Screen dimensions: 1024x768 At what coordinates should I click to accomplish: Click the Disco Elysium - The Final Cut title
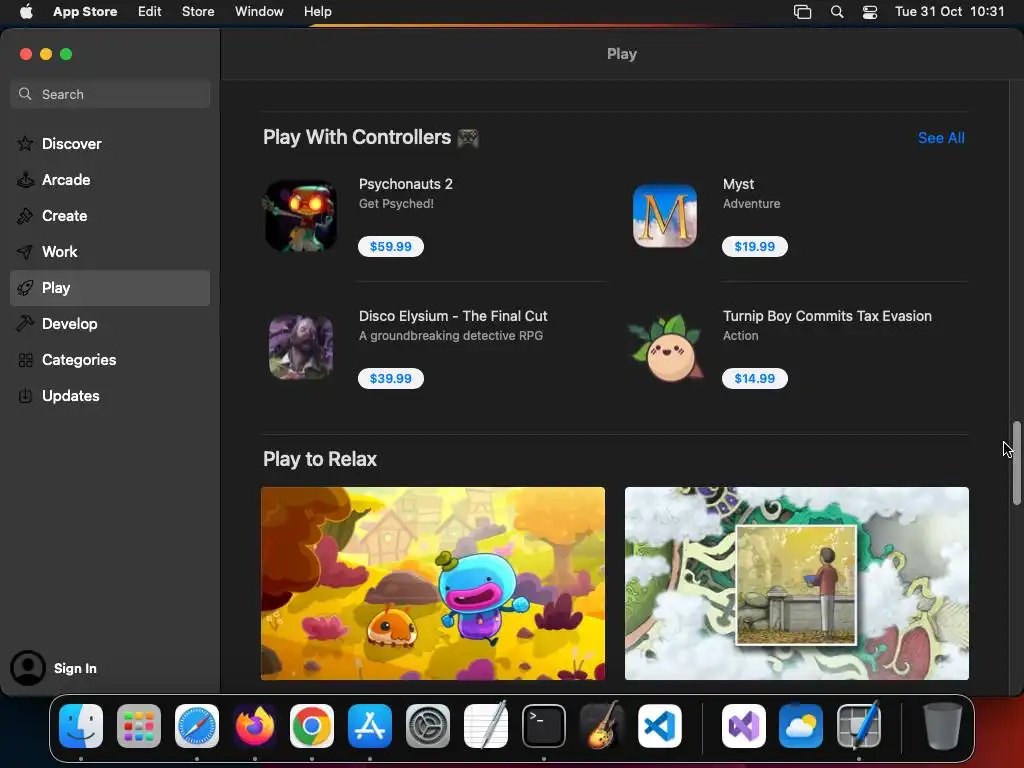point(453,316)
